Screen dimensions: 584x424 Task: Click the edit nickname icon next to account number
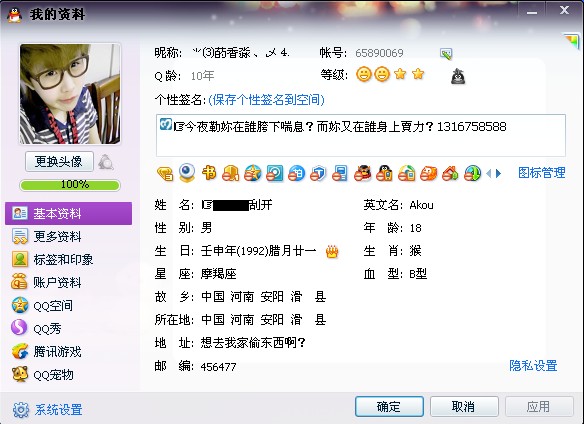point(446,54)
